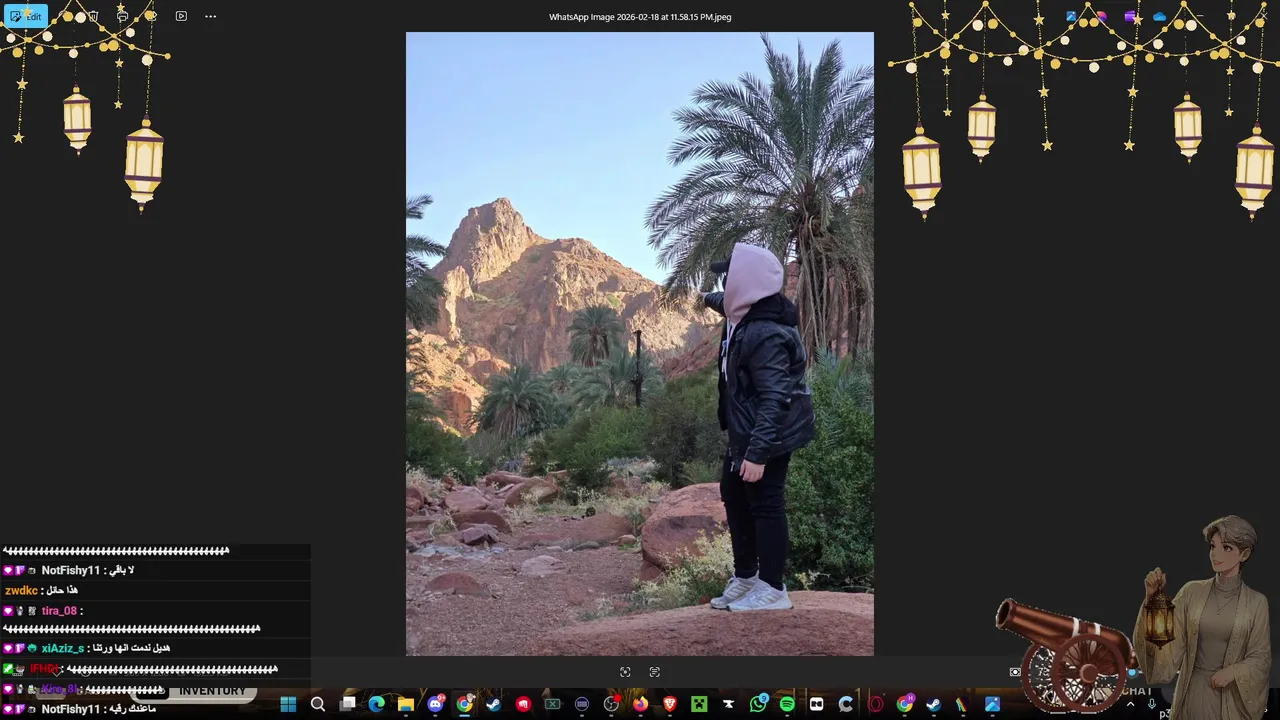Open Minecraft from the taskbar
Screen dimensions: 1280x720
[x=699, y=704]
